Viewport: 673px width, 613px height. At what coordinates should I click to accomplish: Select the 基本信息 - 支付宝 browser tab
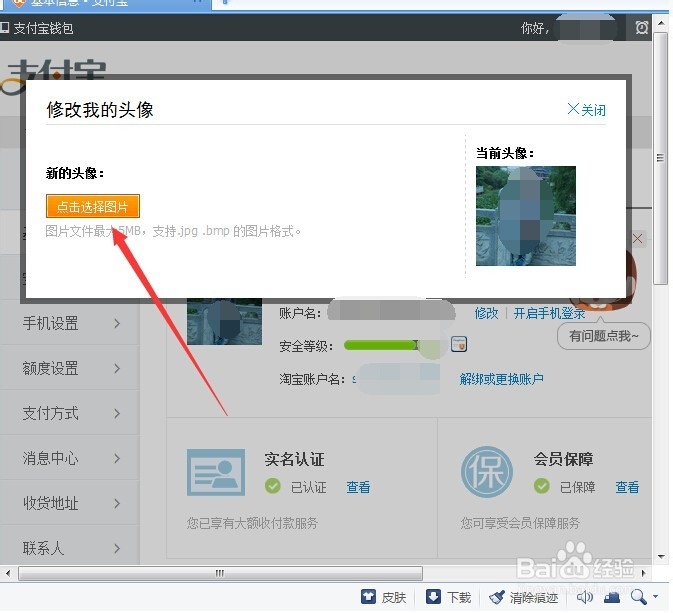point(105,4)
